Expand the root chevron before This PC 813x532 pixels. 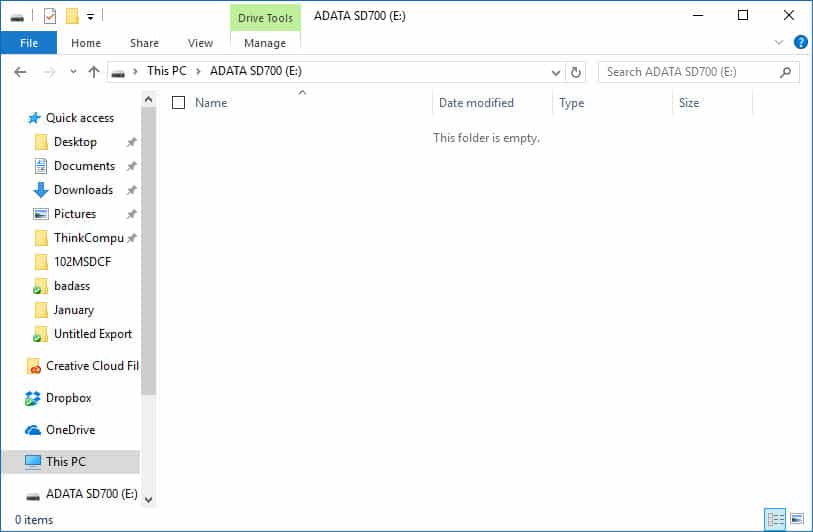[136, 72]
